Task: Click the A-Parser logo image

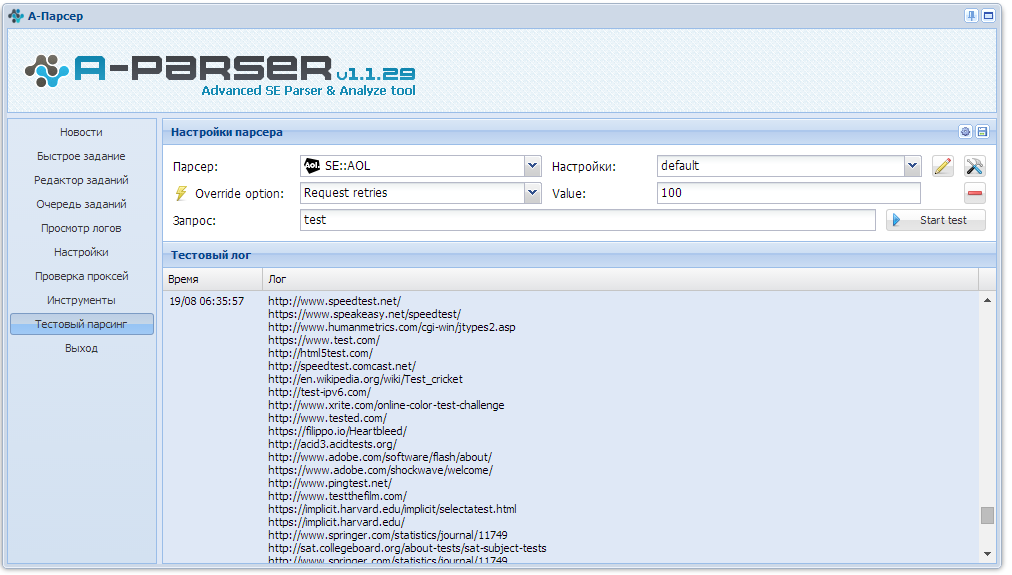Action: 220,74
